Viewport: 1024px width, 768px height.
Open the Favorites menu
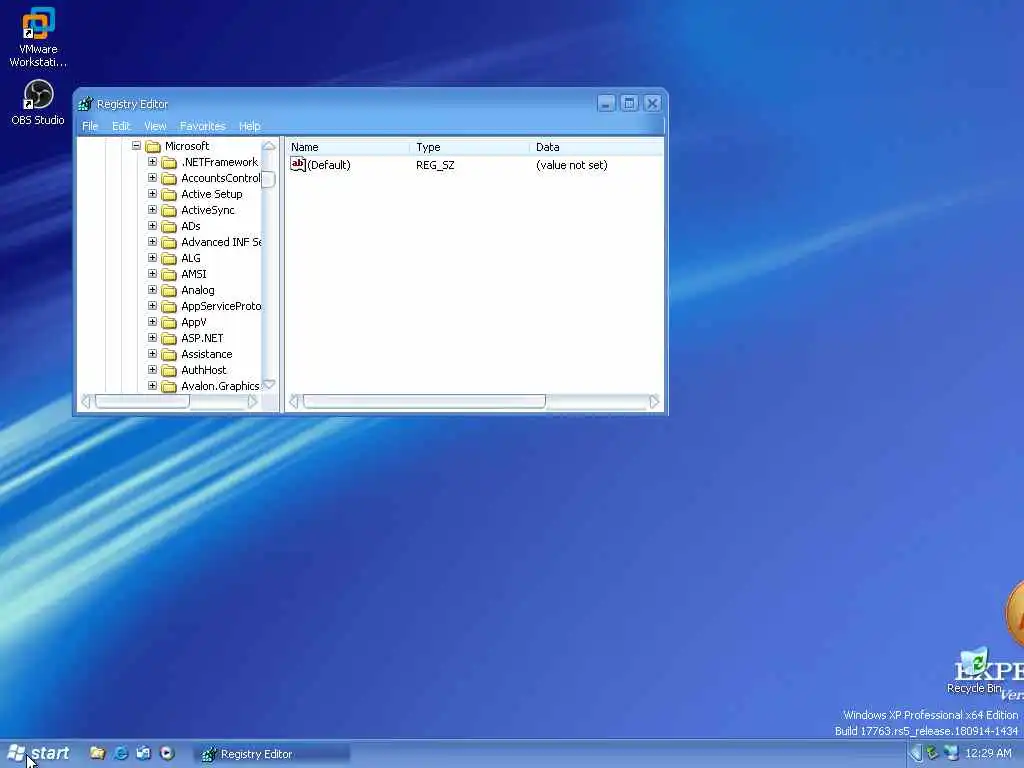coord(202,126)
